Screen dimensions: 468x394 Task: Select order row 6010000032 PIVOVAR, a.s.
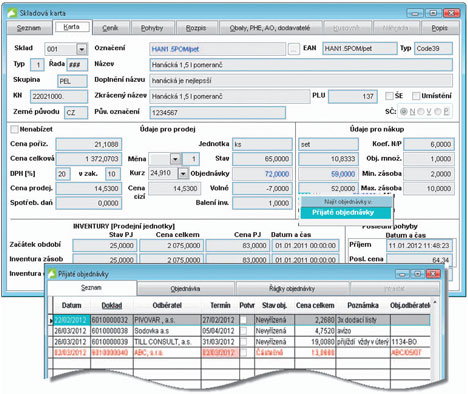(242, 320)
